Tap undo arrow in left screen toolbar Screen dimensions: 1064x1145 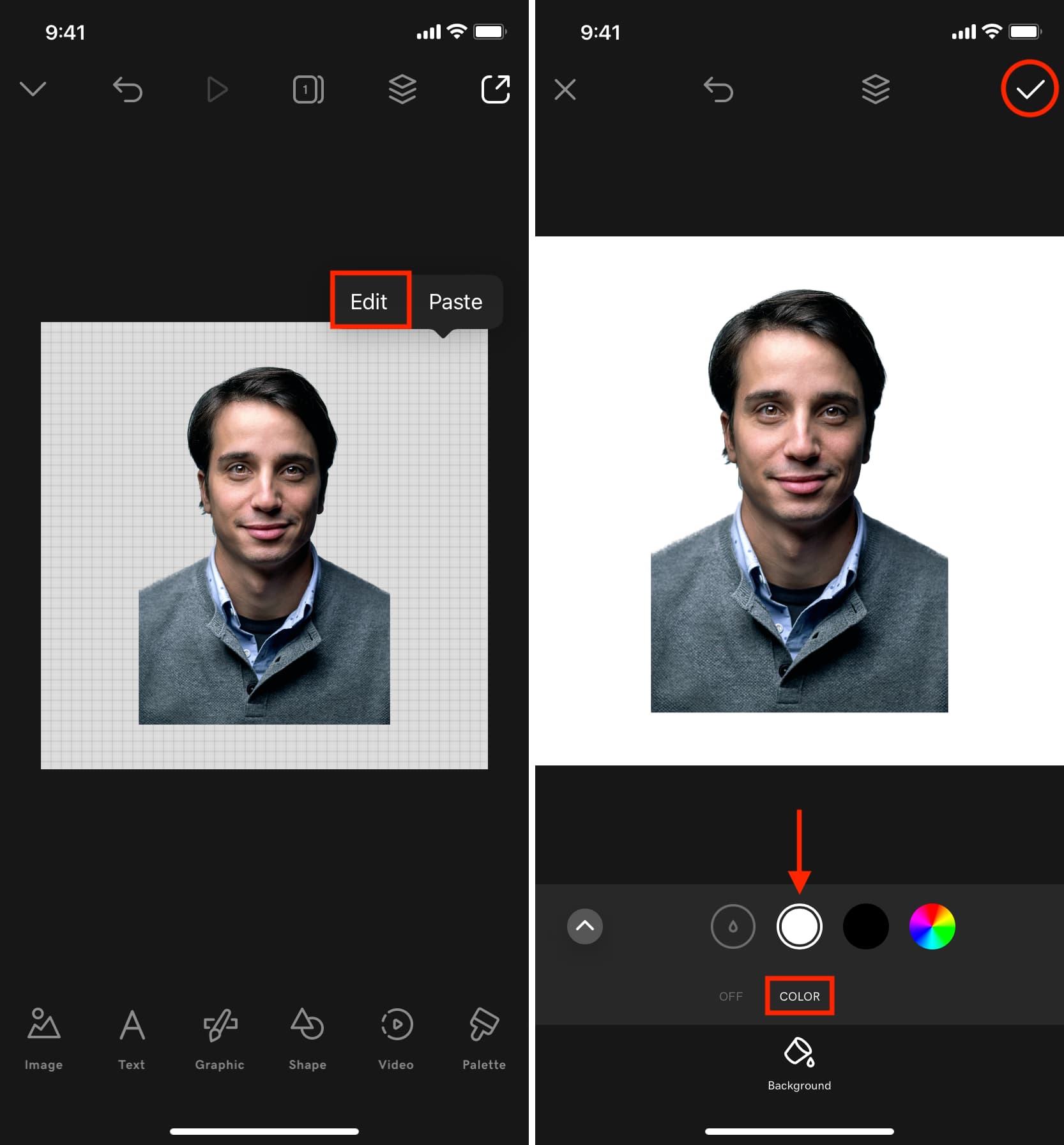pos(127,89)
